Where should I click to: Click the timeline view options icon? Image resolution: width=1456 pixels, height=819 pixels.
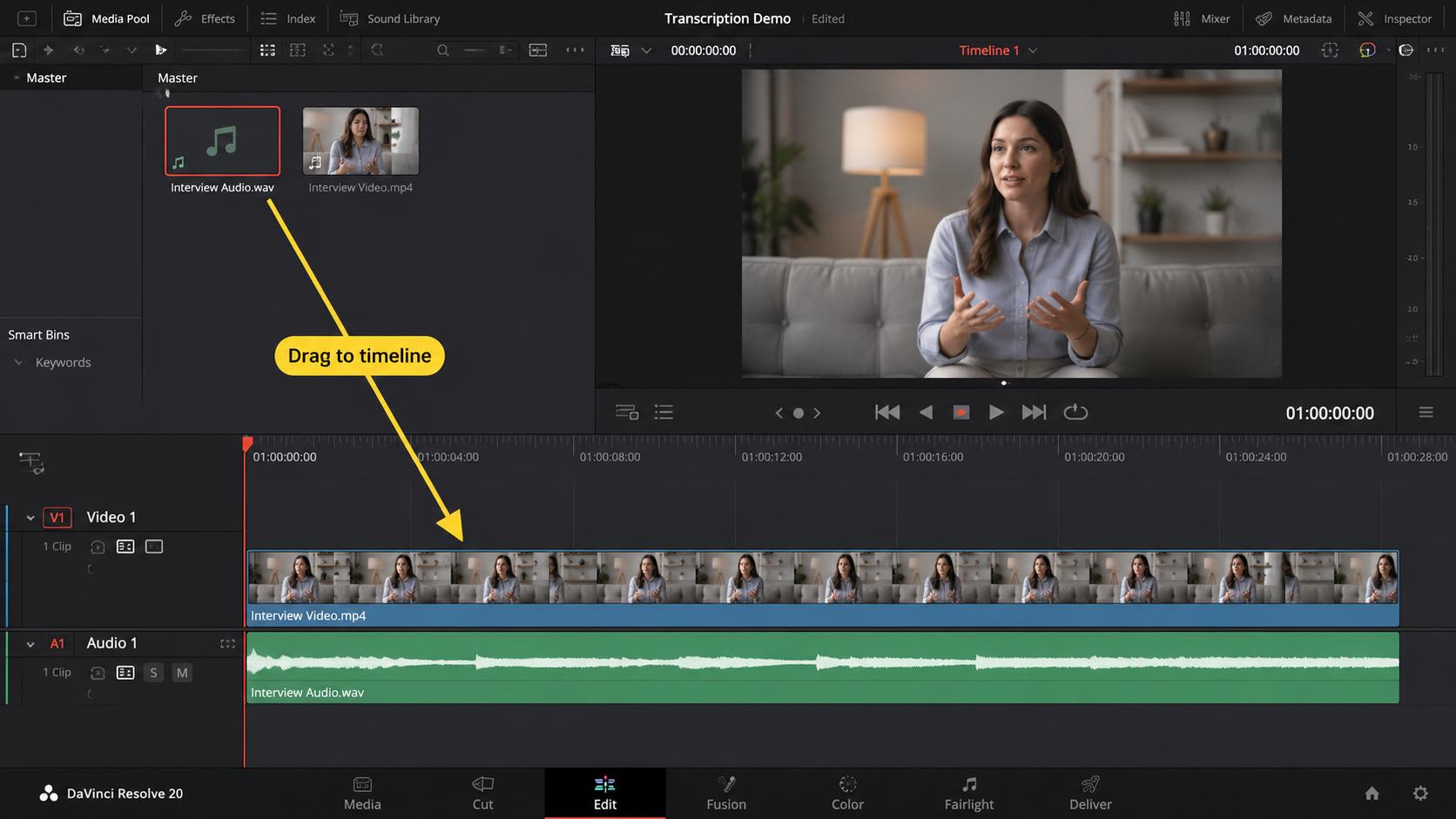point(627,413)
